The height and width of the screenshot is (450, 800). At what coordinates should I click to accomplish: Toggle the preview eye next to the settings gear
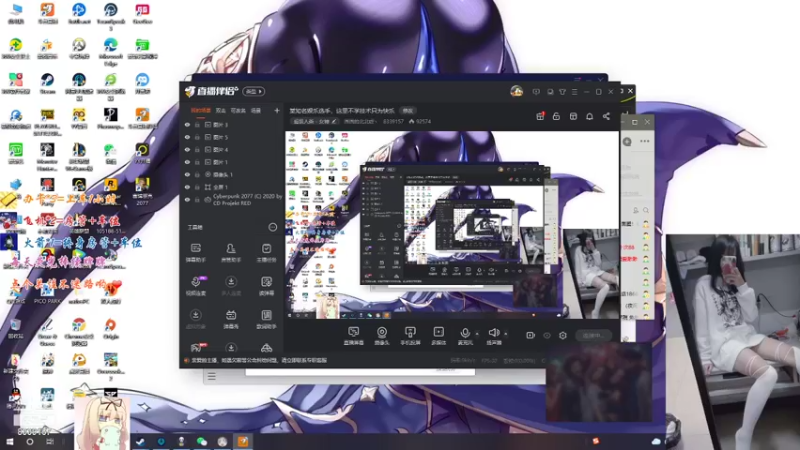pos(546,335)
